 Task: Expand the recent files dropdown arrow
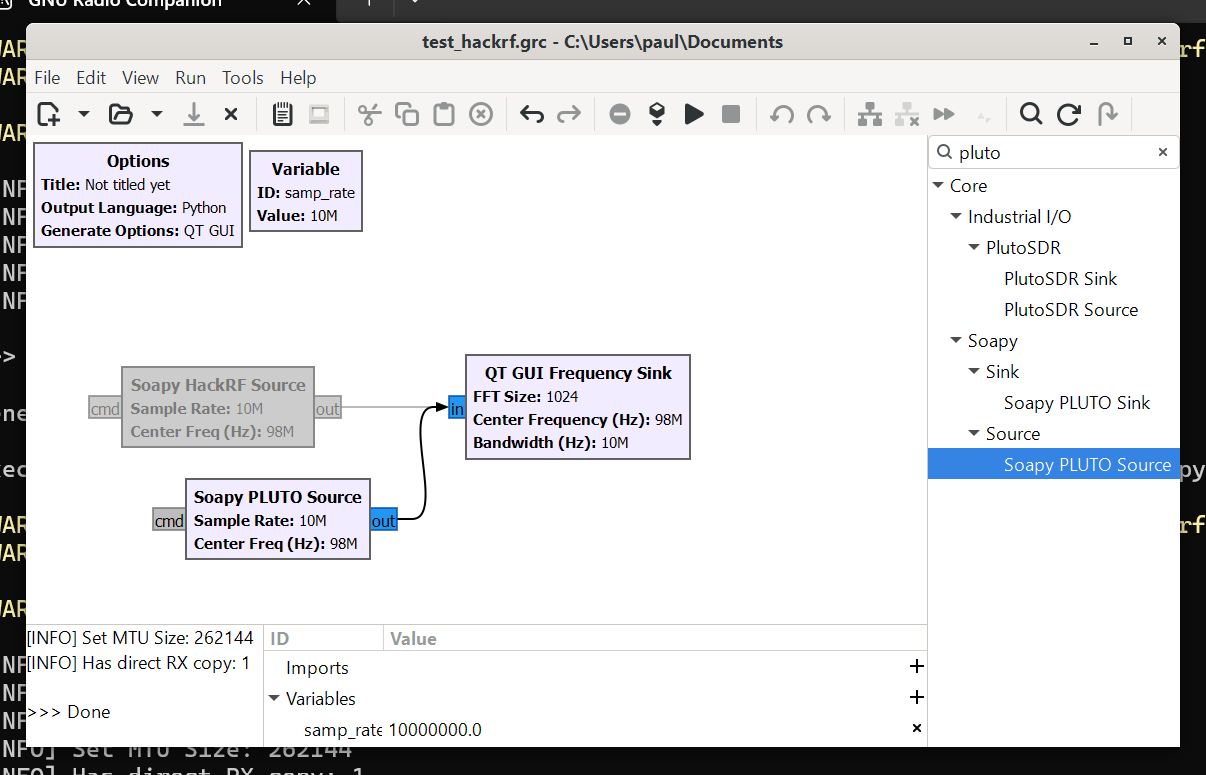(157, 114)
